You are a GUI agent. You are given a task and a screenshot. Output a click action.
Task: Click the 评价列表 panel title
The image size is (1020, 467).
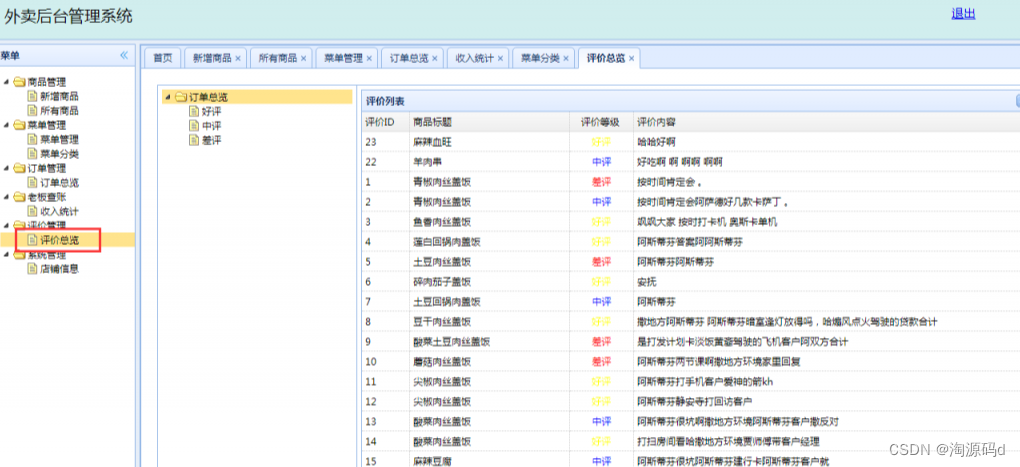tap(385, 101)
